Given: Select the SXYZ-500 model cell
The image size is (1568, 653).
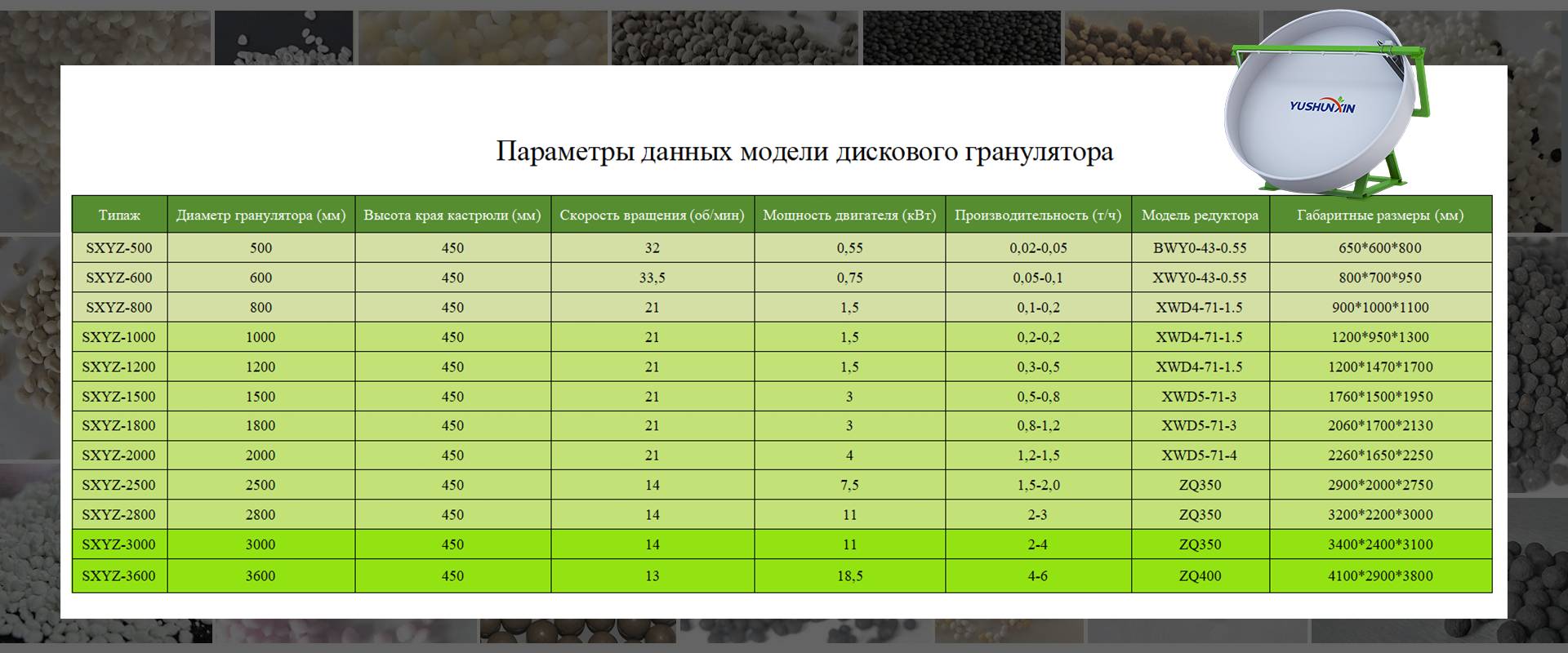Looking at the screenshot, I should 119,248.
